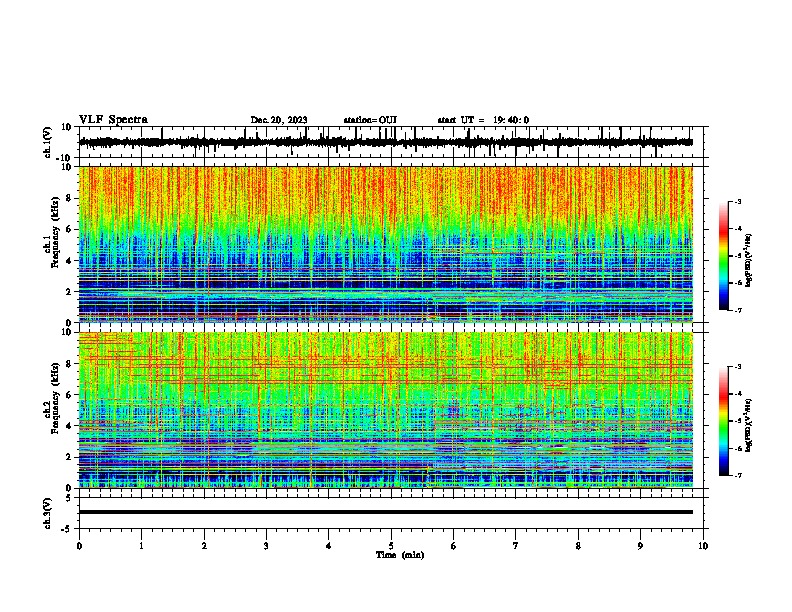Viewport: 792px width, 612px height.
Task: Click time axis tick label "5"
Action: 391,546
